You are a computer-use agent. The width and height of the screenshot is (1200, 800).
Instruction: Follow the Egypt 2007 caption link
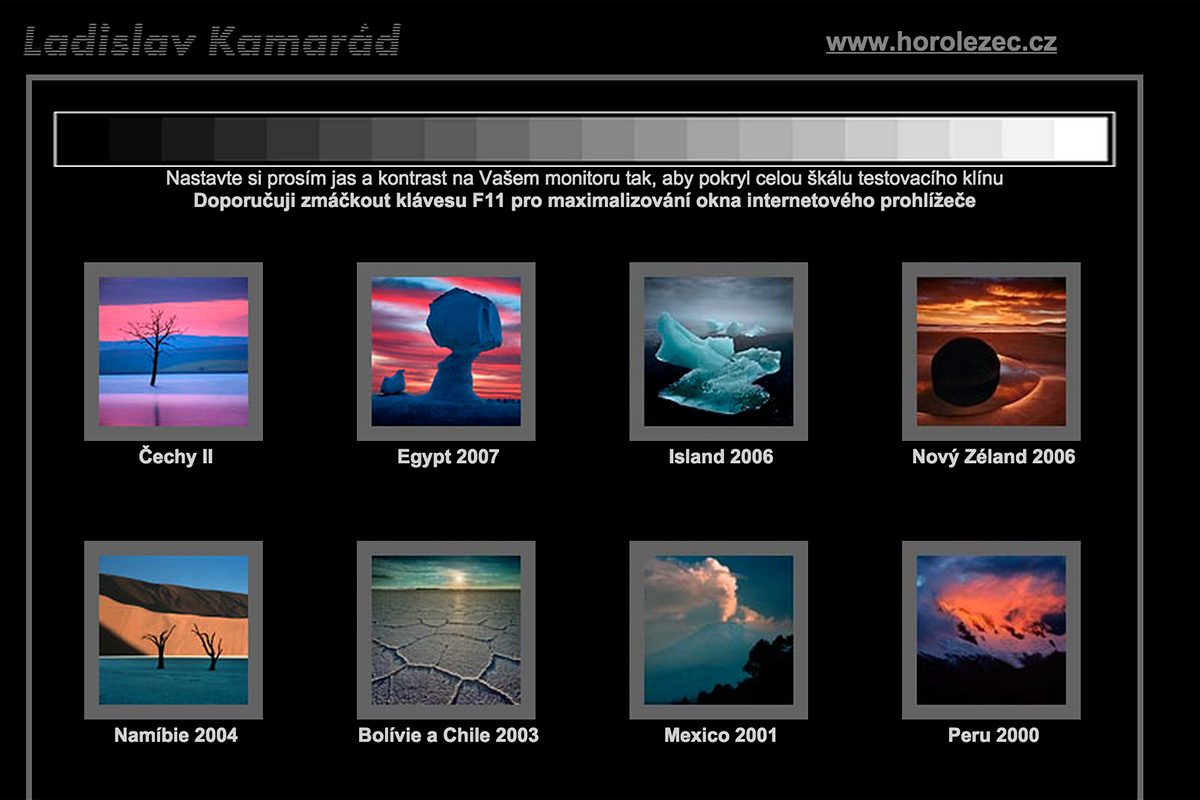click(448, 457)
